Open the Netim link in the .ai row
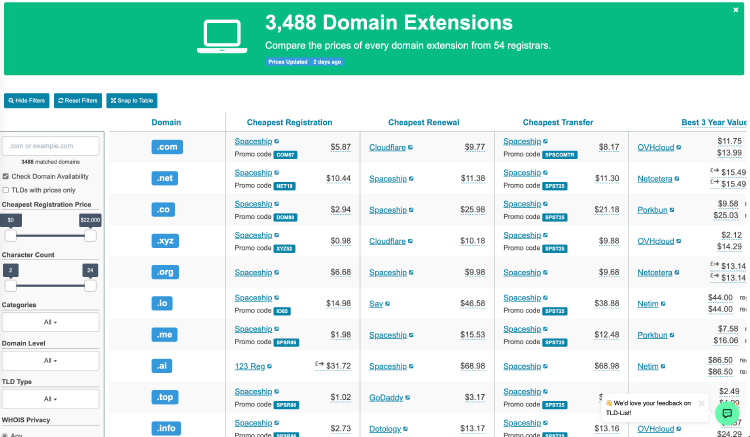The width and height of the screenshot is (750, 437). point(648,366)
